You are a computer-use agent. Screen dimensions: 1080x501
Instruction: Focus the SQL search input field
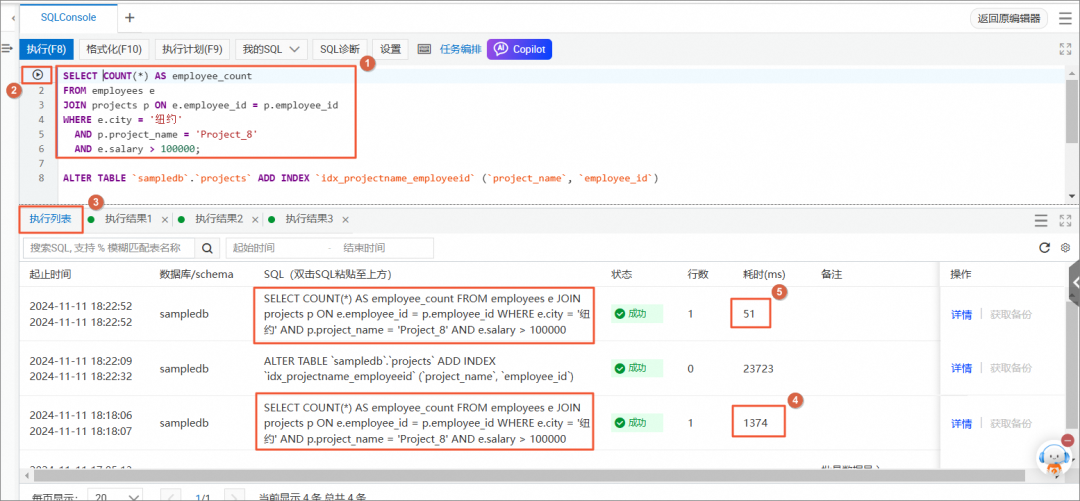click(x=110, y=248)
